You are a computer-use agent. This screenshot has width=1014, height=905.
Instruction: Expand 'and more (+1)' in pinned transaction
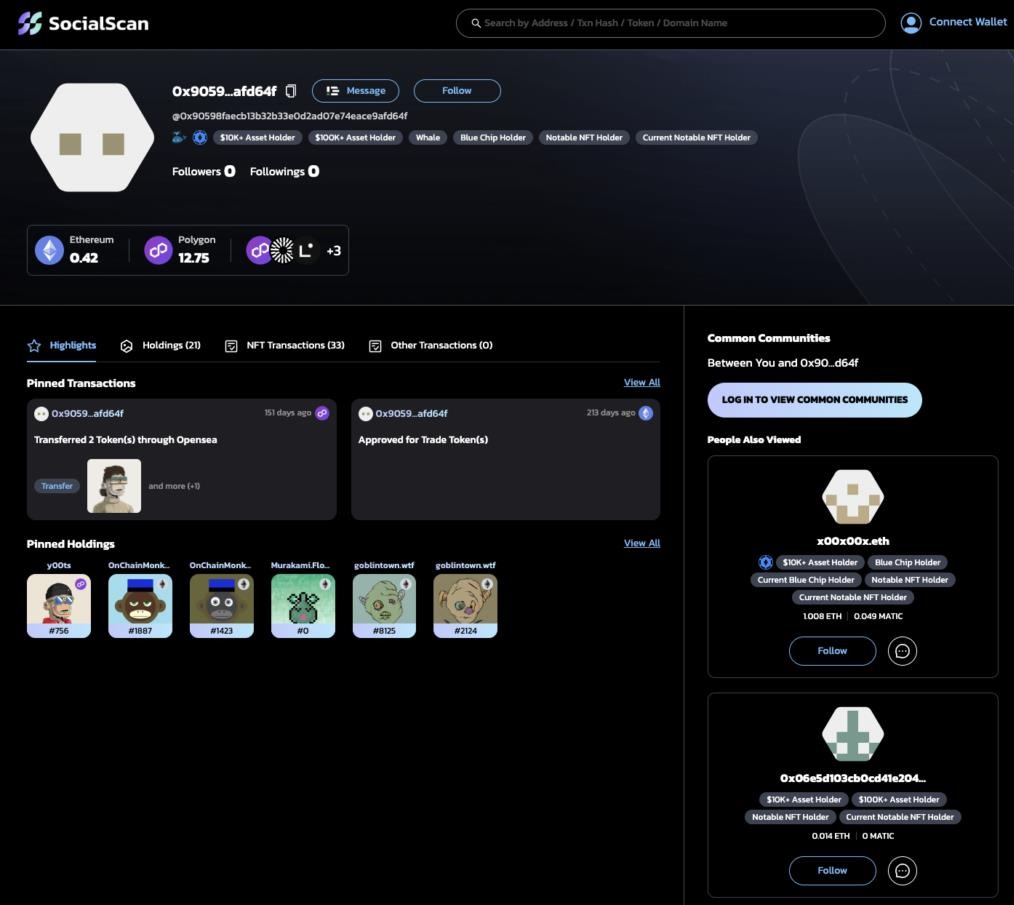click(174, 486)
